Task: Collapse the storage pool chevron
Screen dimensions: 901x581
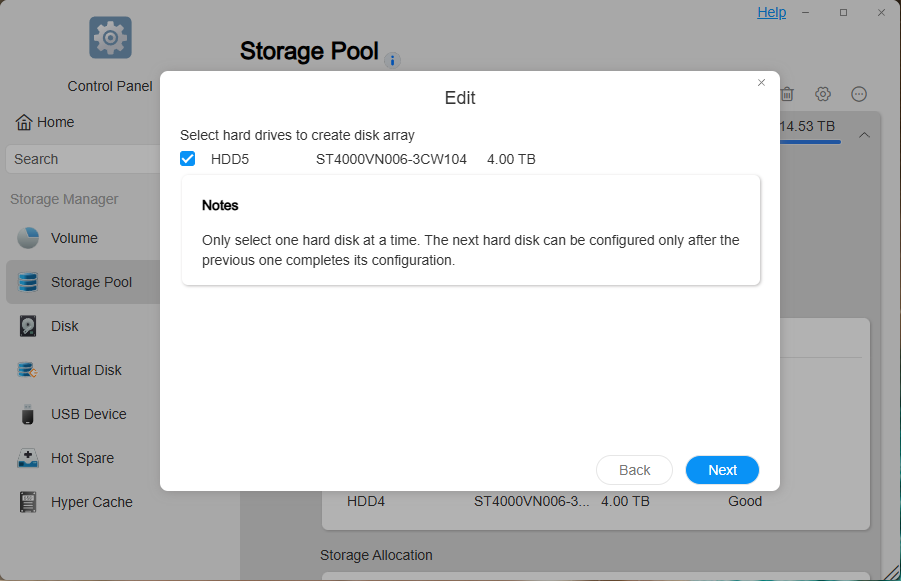Action: [x=864, y=135]
